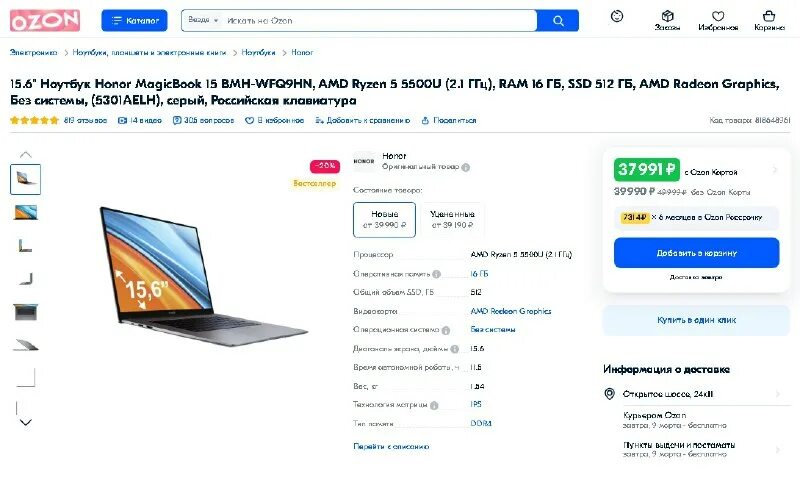
Task: Click the info icon next to Оригинальный товар
Action: point(465,167)
